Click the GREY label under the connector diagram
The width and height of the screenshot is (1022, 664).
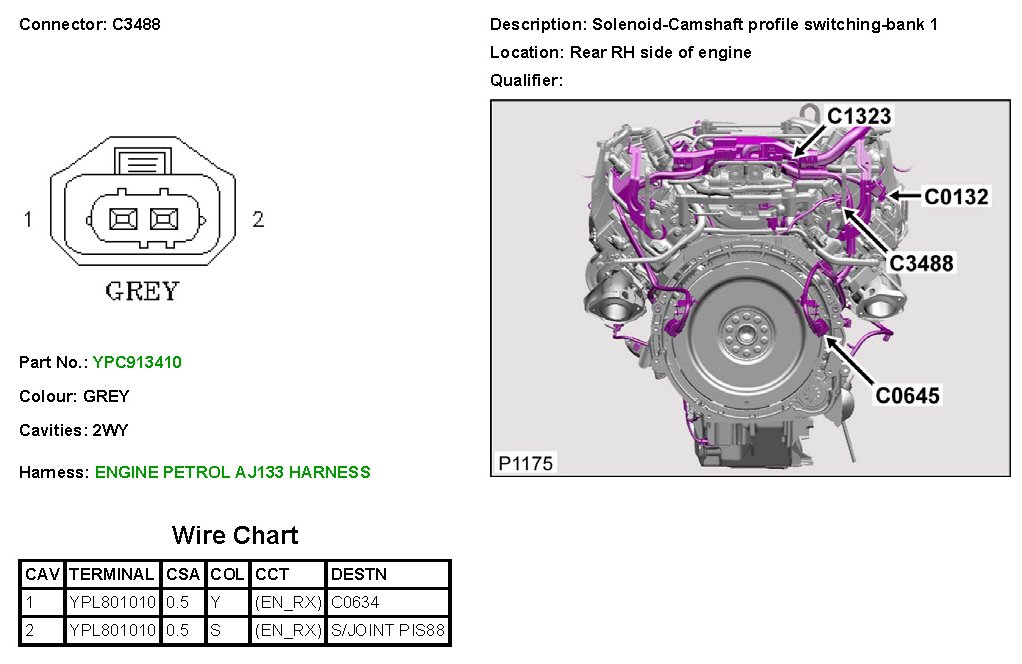pos(142,291)
